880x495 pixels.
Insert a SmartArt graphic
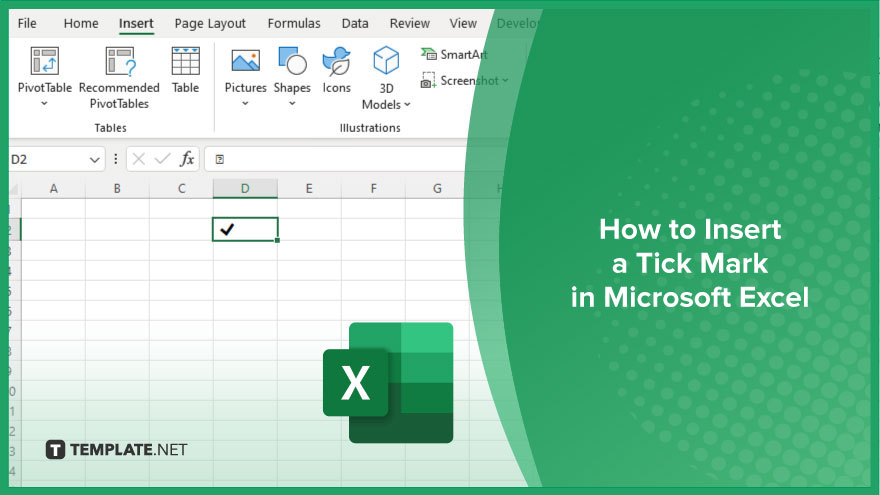(453, 54)
